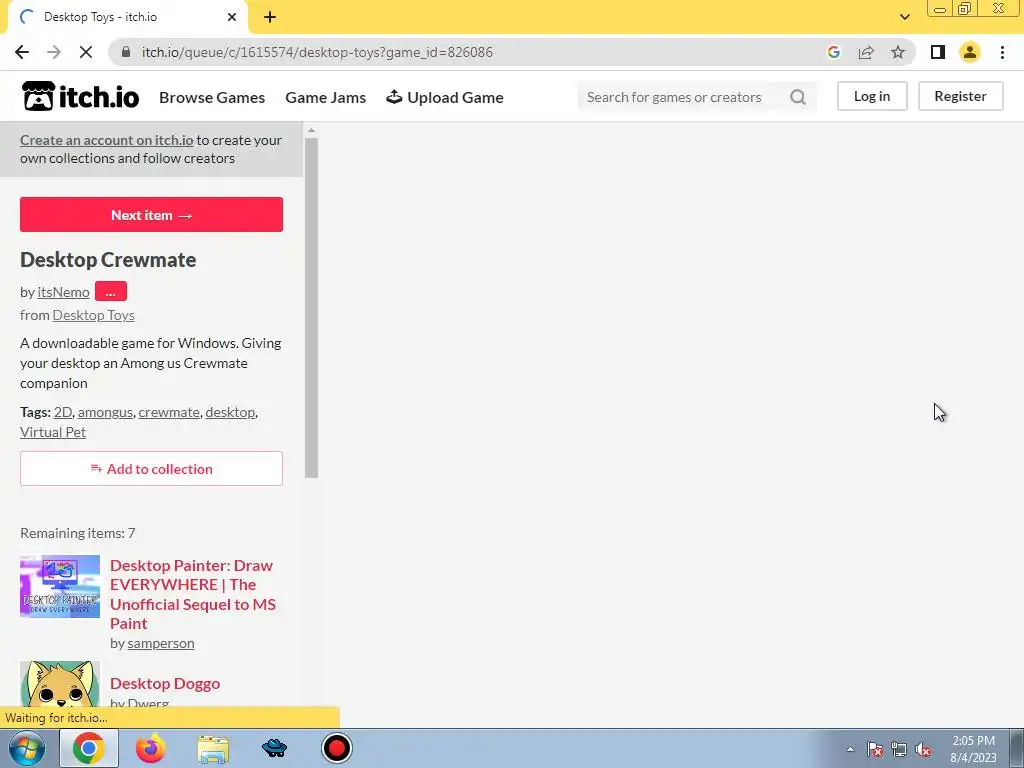This screenshot has height=768, width=1024.
Task: Bookmark this page with star icon
Action: pos(898,52)
